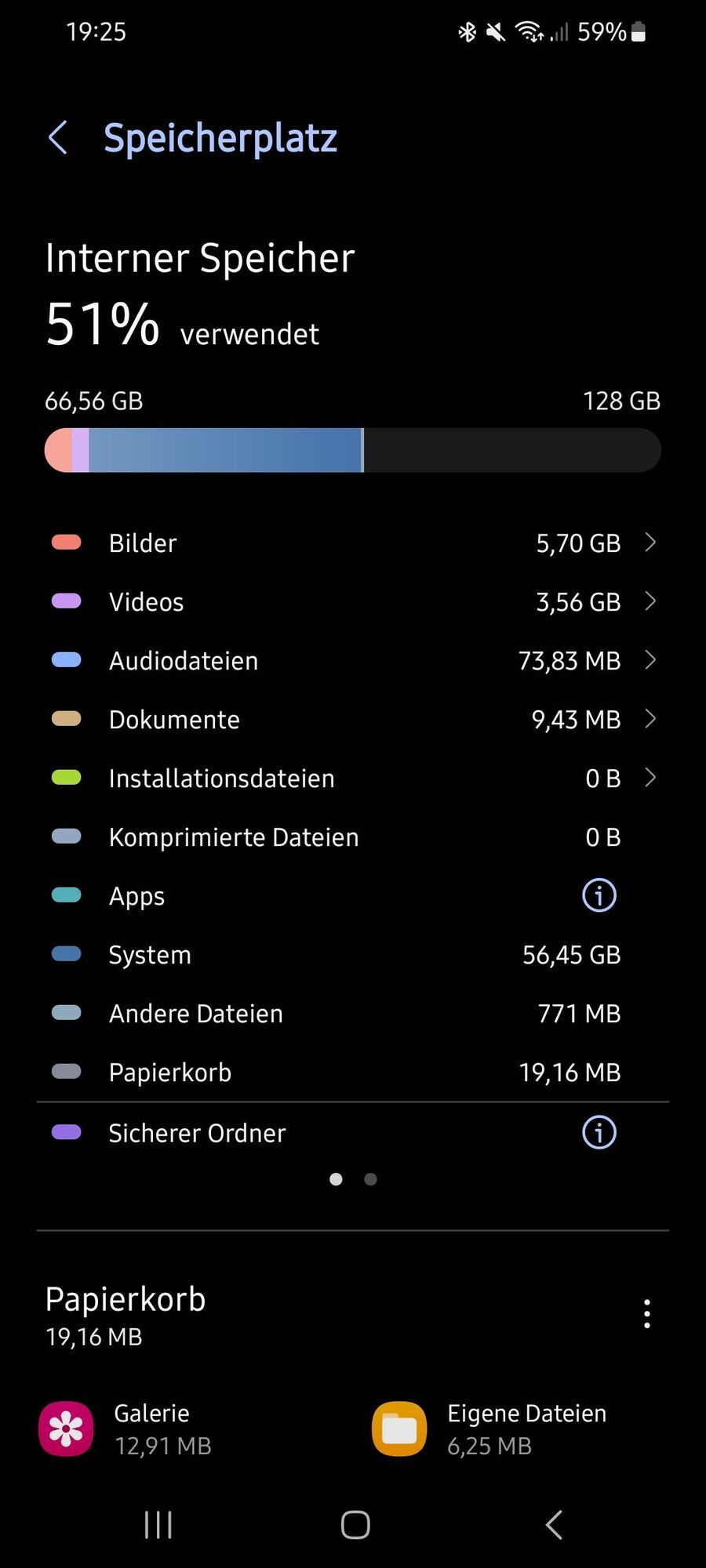Open Eigene Dateien folder icon
The width and height of the screenshot is (706, 1568).
tap(399, 1428)
